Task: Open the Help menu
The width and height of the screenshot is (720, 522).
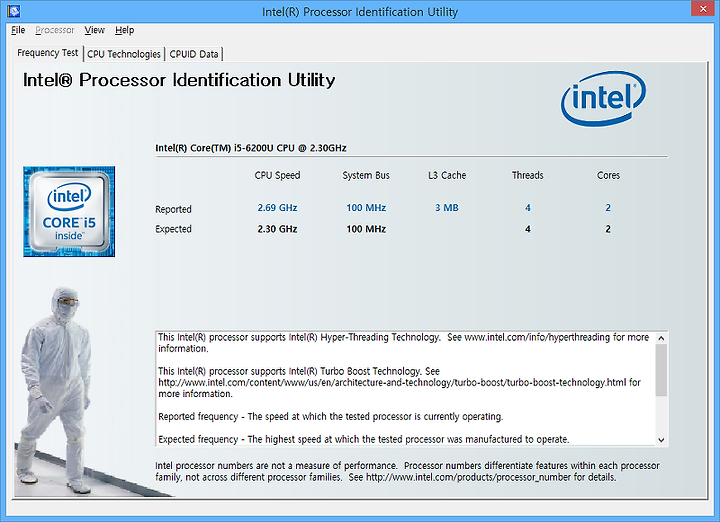Action: [x=124, y=30]
